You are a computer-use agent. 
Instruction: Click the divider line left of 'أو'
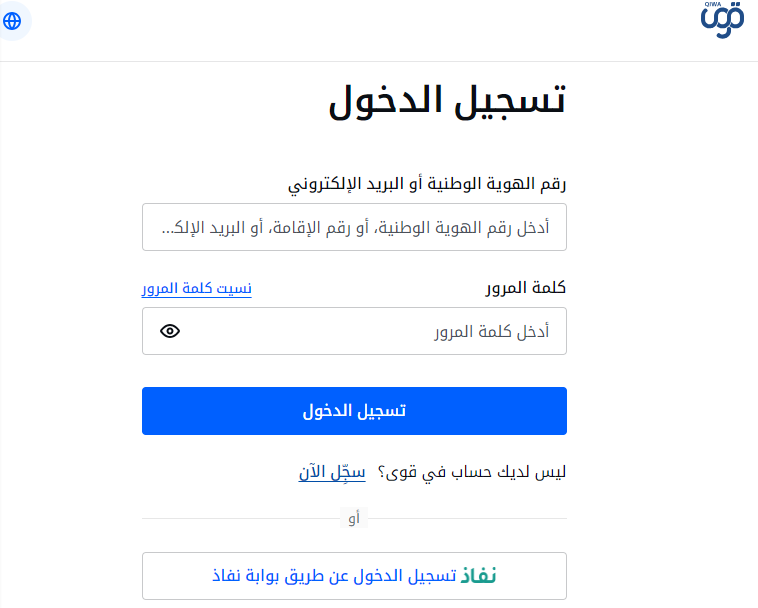coord(240,518)
